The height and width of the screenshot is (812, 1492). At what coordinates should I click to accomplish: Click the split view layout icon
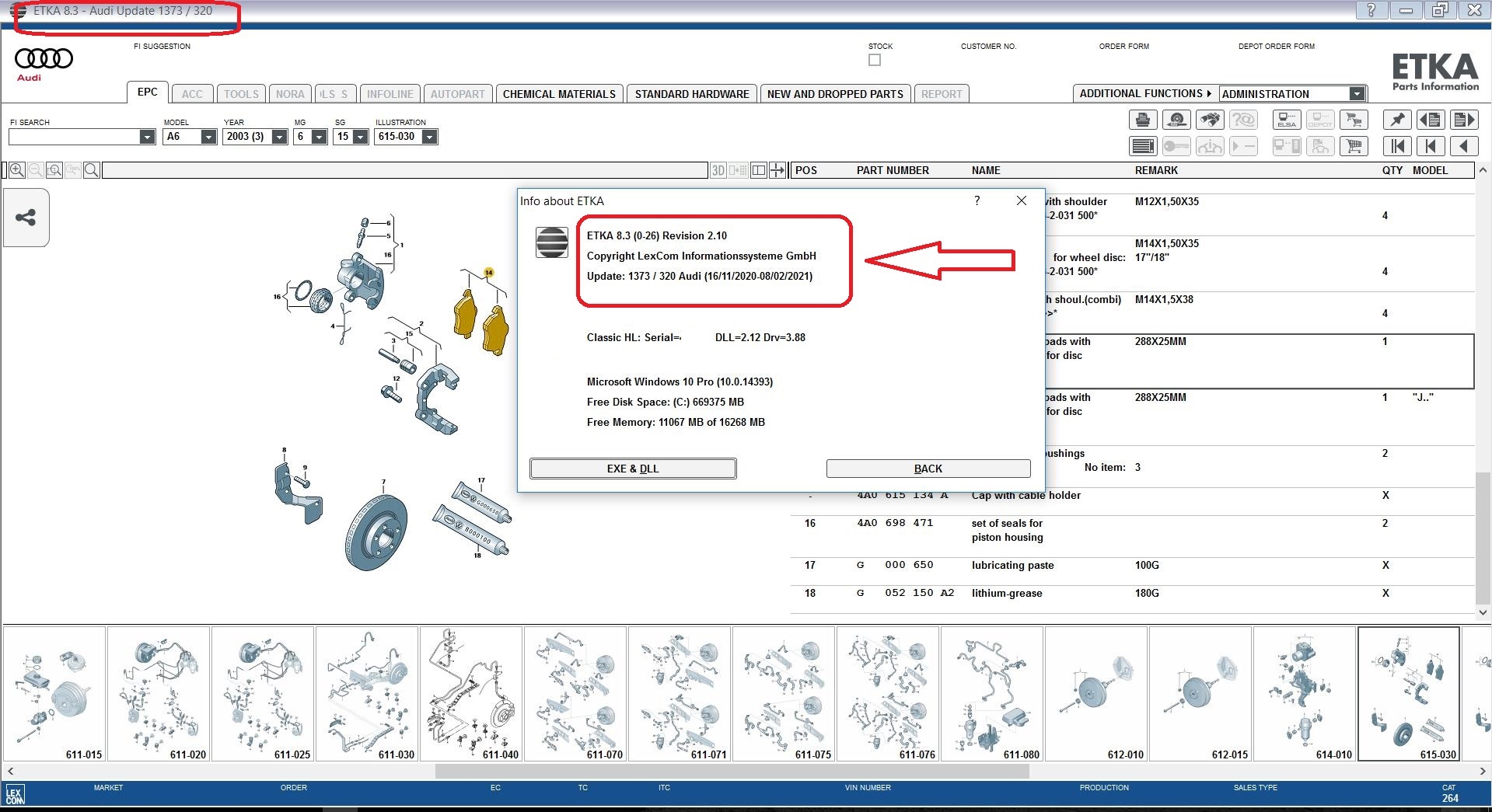coord(759,170)
